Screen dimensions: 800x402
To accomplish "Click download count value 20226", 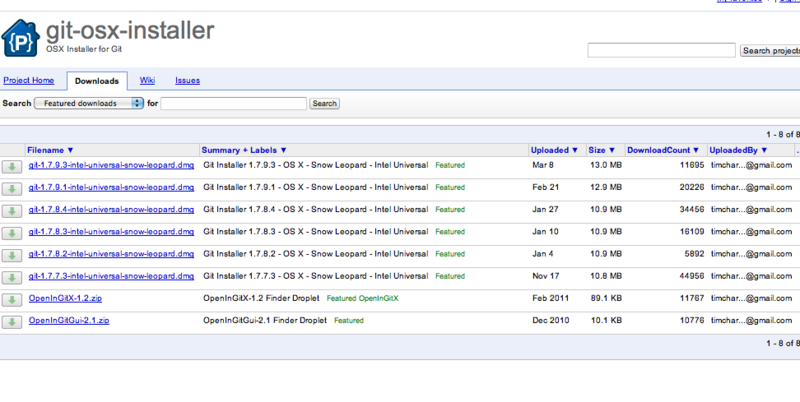I will point(692,187).
